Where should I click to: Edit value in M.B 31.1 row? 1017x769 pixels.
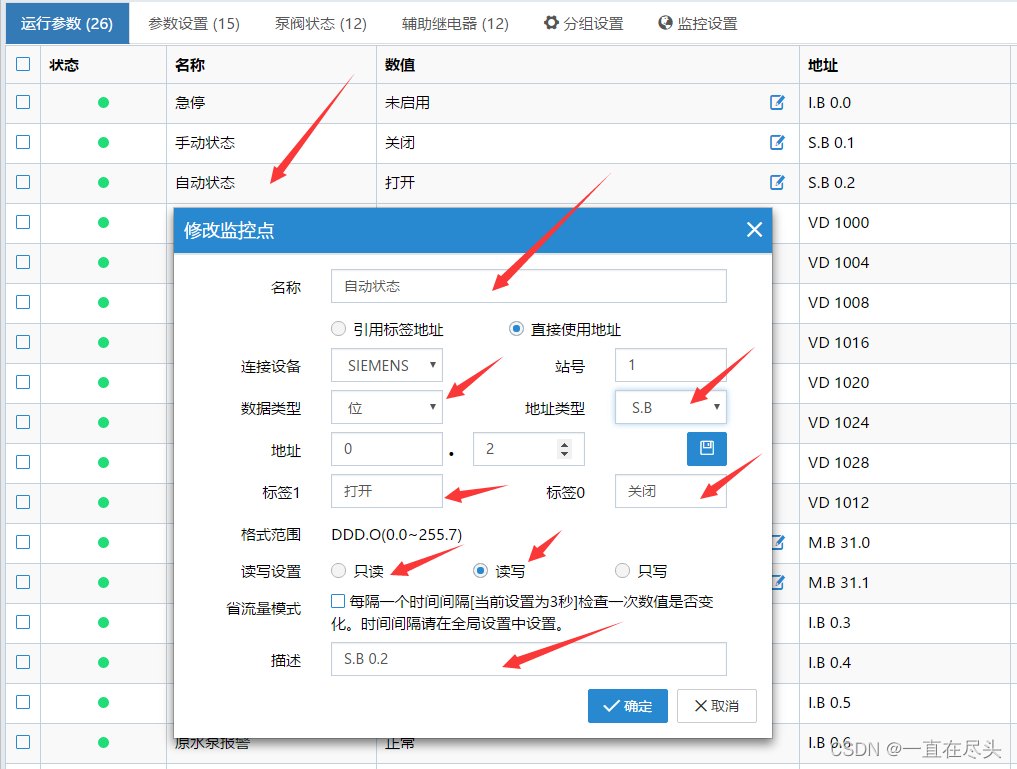click(x=778, y=582)
